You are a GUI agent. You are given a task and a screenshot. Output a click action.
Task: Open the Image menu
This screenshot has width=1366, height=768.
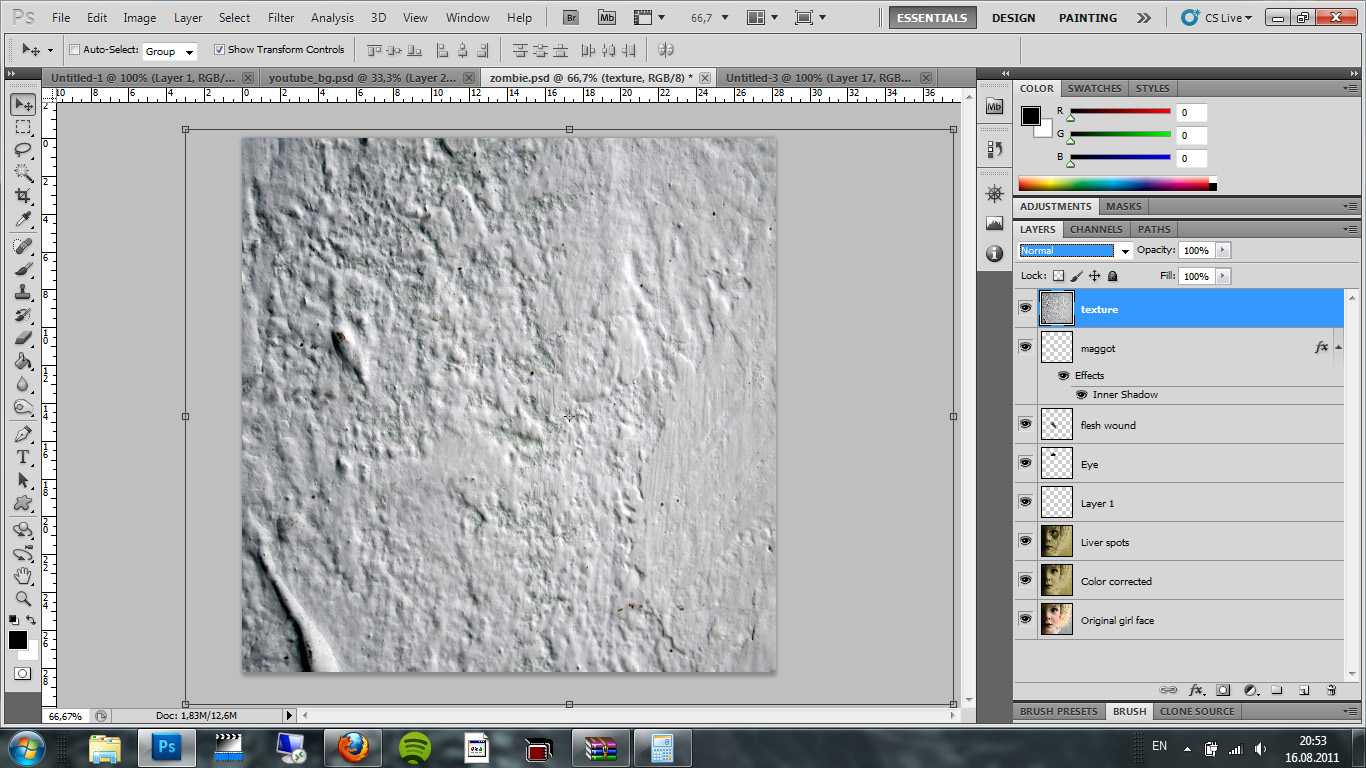[x=139, y=17]
